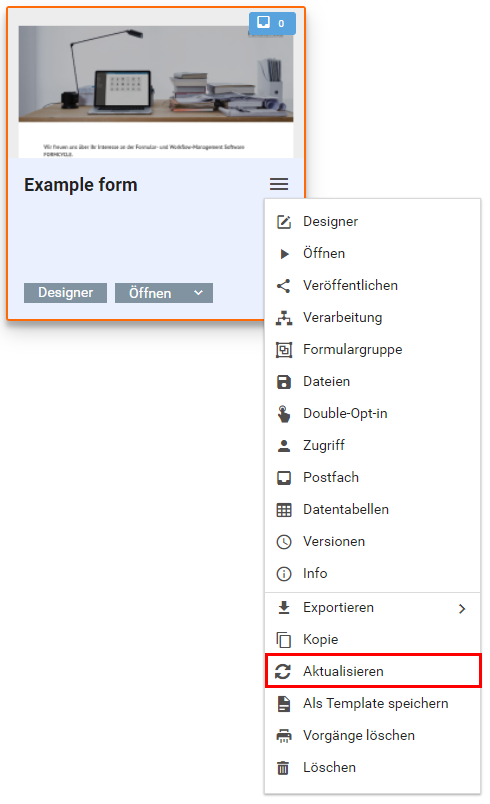This screenshot has width=490, height=804.
Task: Click the Öffnen button on form card
Action: pos(152,293)
